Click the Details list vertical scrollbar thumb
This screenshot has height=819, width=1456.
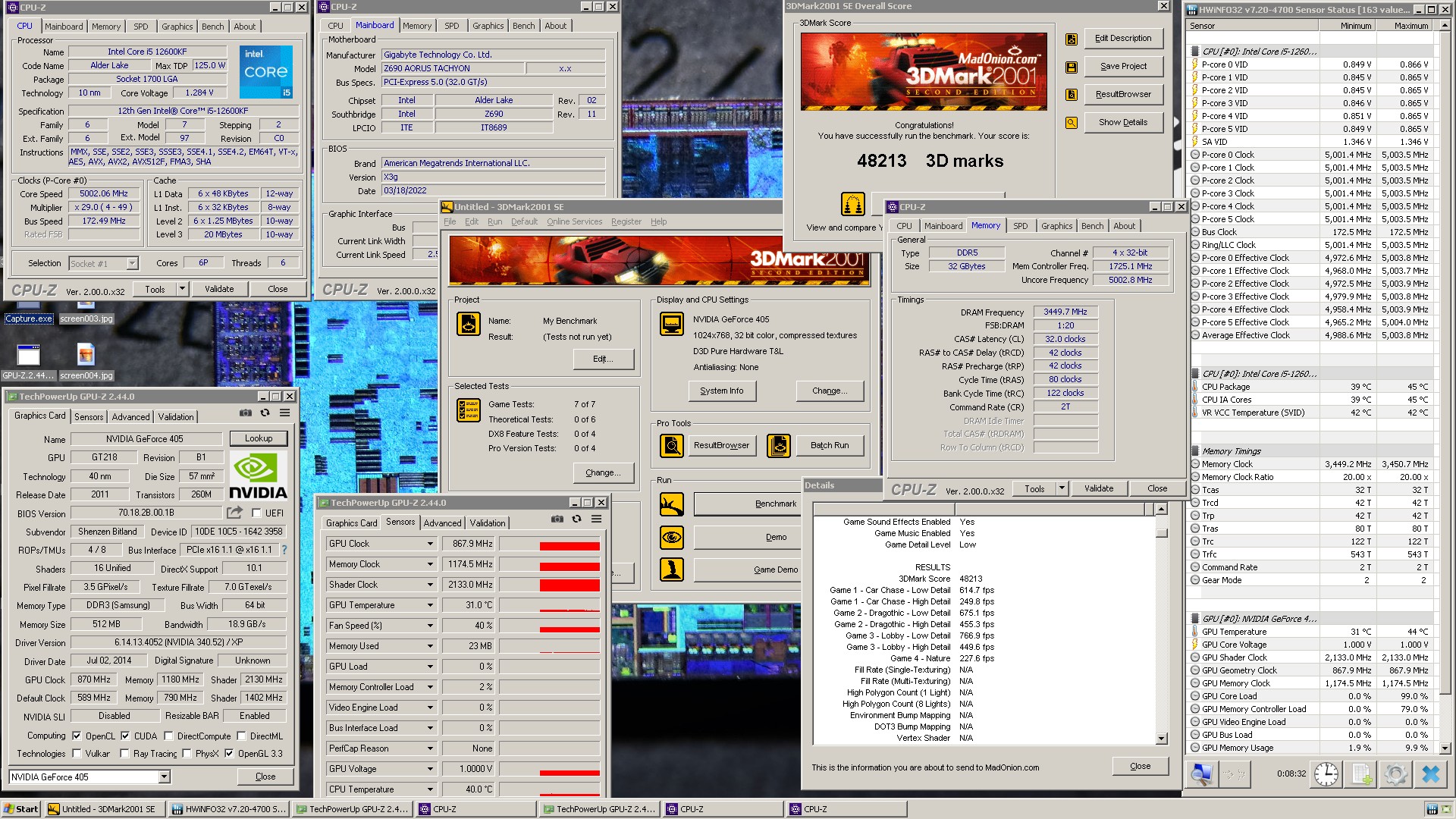1161,532
